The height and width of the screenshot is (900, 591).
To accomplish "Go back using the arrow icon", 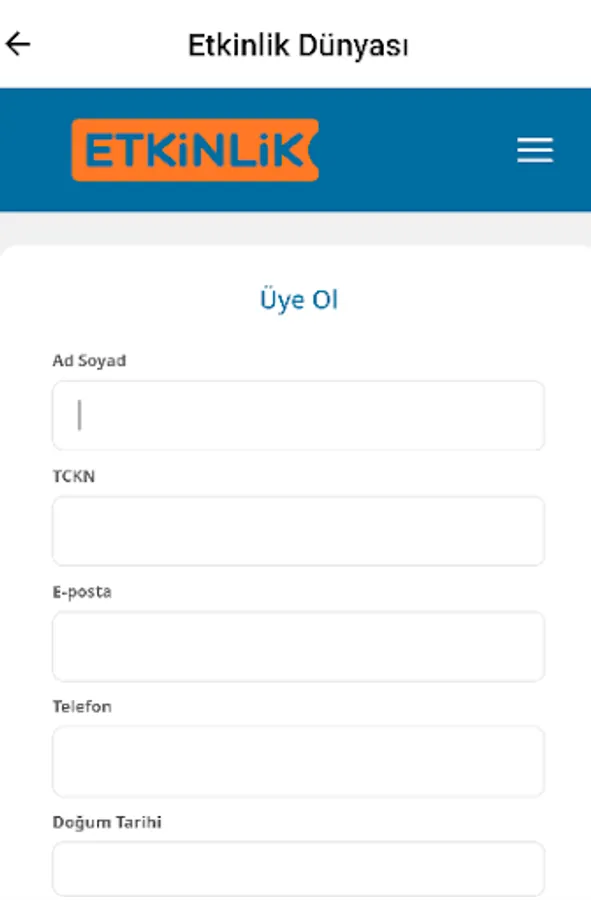I will tap(18, 44).
